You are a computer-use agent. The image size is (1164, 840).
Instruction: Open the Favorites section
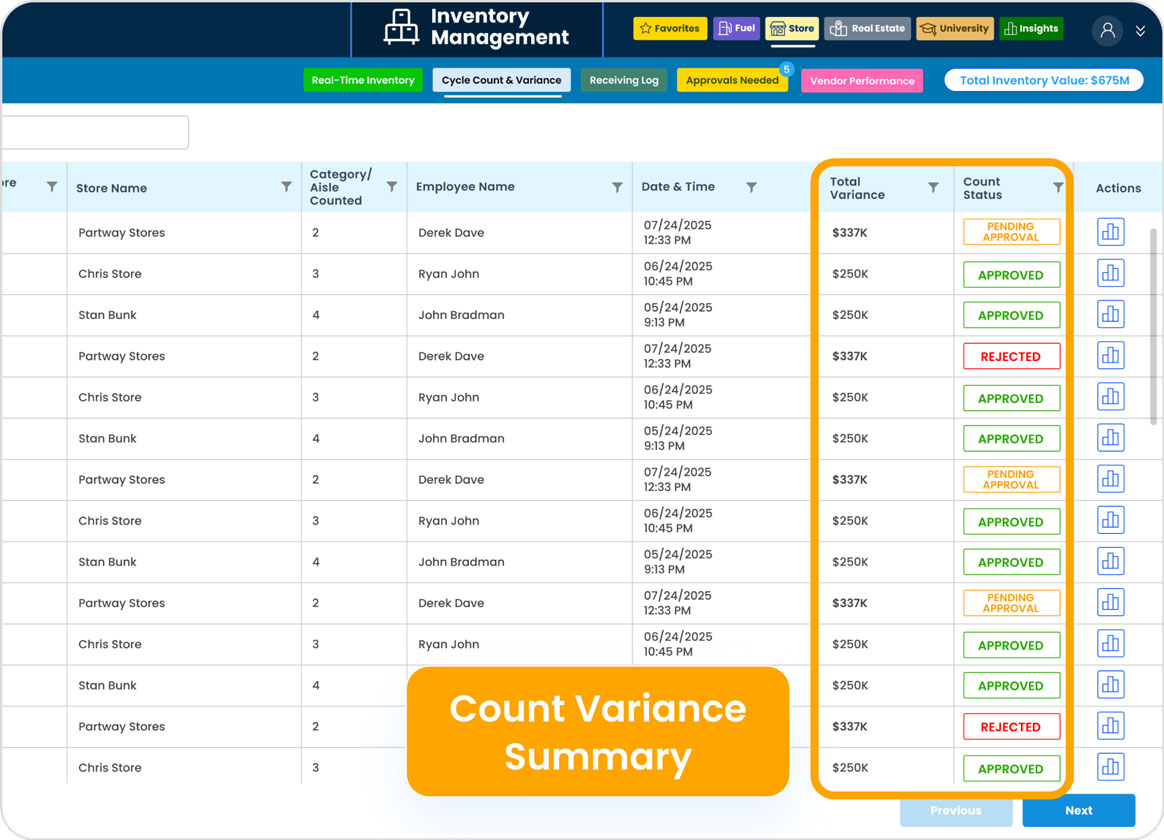tap(670, 29)
